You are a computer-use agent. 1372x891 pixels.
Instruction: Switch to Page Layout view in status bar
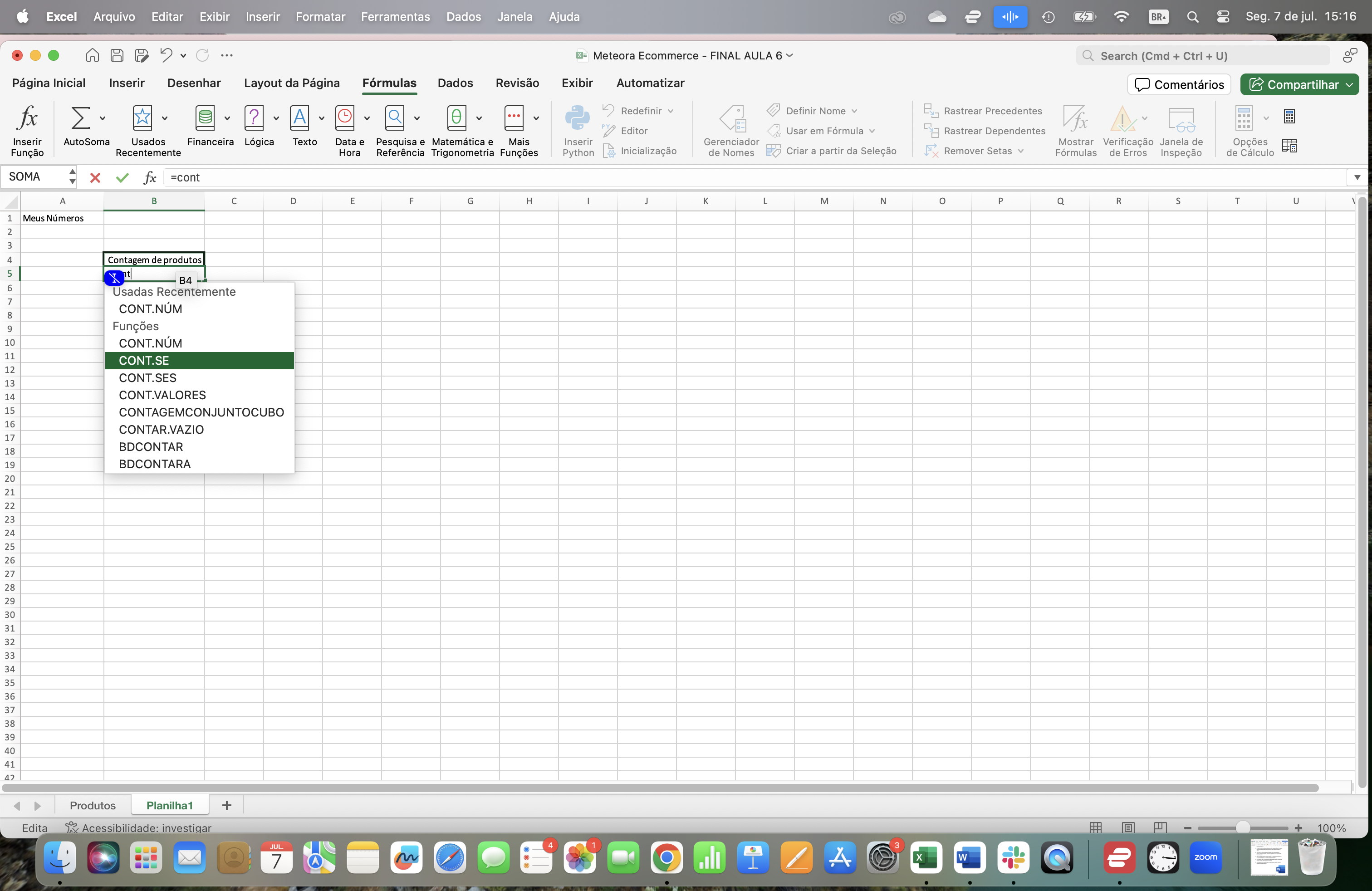coord(1128,827)
